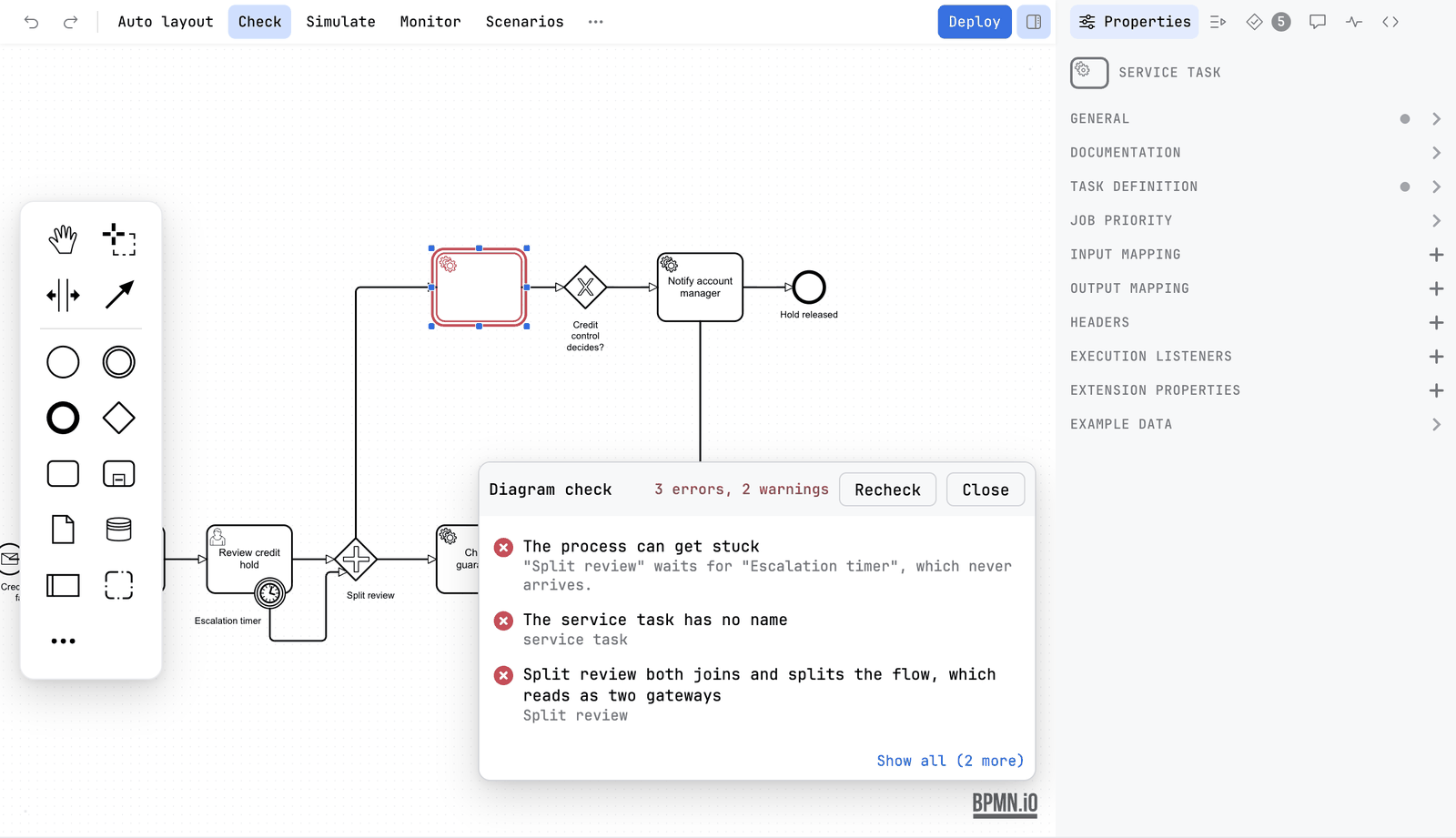This screenshot has width=1456, height=838.
Task: Open more palette tools (three dots)
Action: (x=63, y=641)
